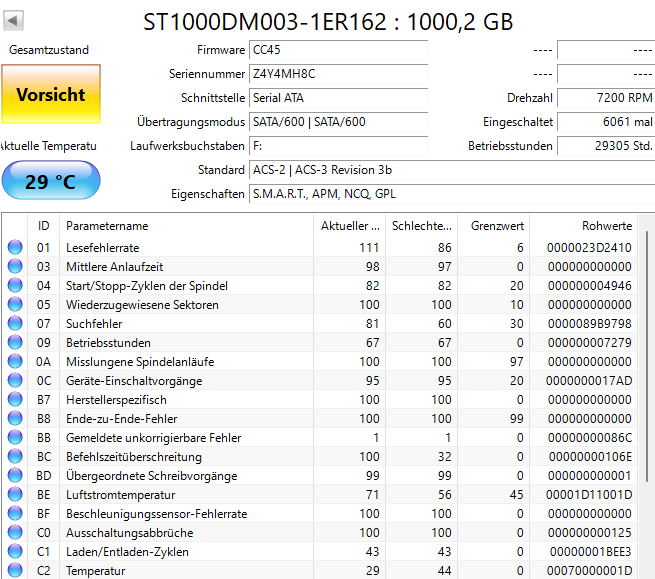Click status orb of Luftstromtemperatur row
The image size is (655, 579).
pos(15,495)
